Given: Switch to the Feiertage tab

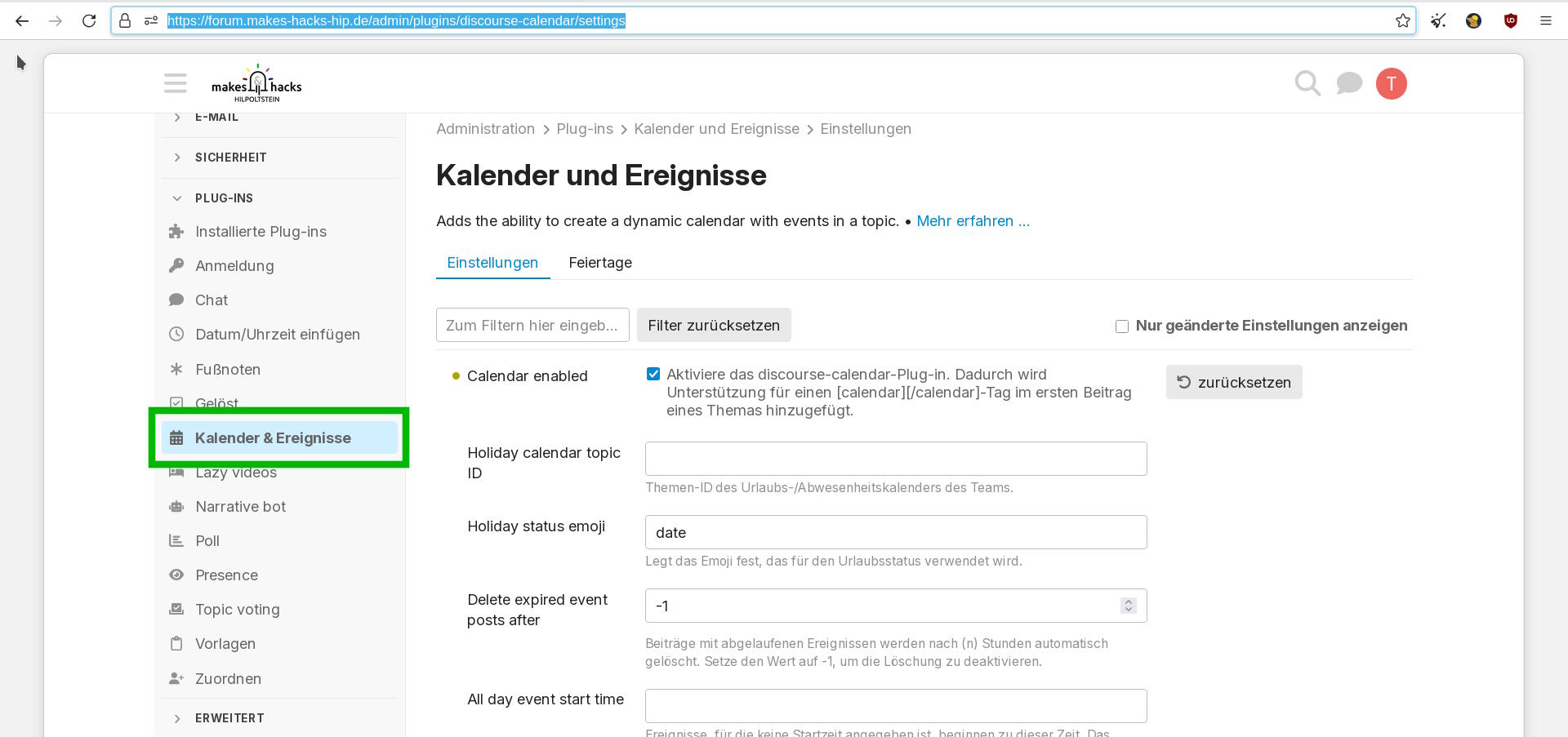Looking at the screenshot, I should point(600,263).
